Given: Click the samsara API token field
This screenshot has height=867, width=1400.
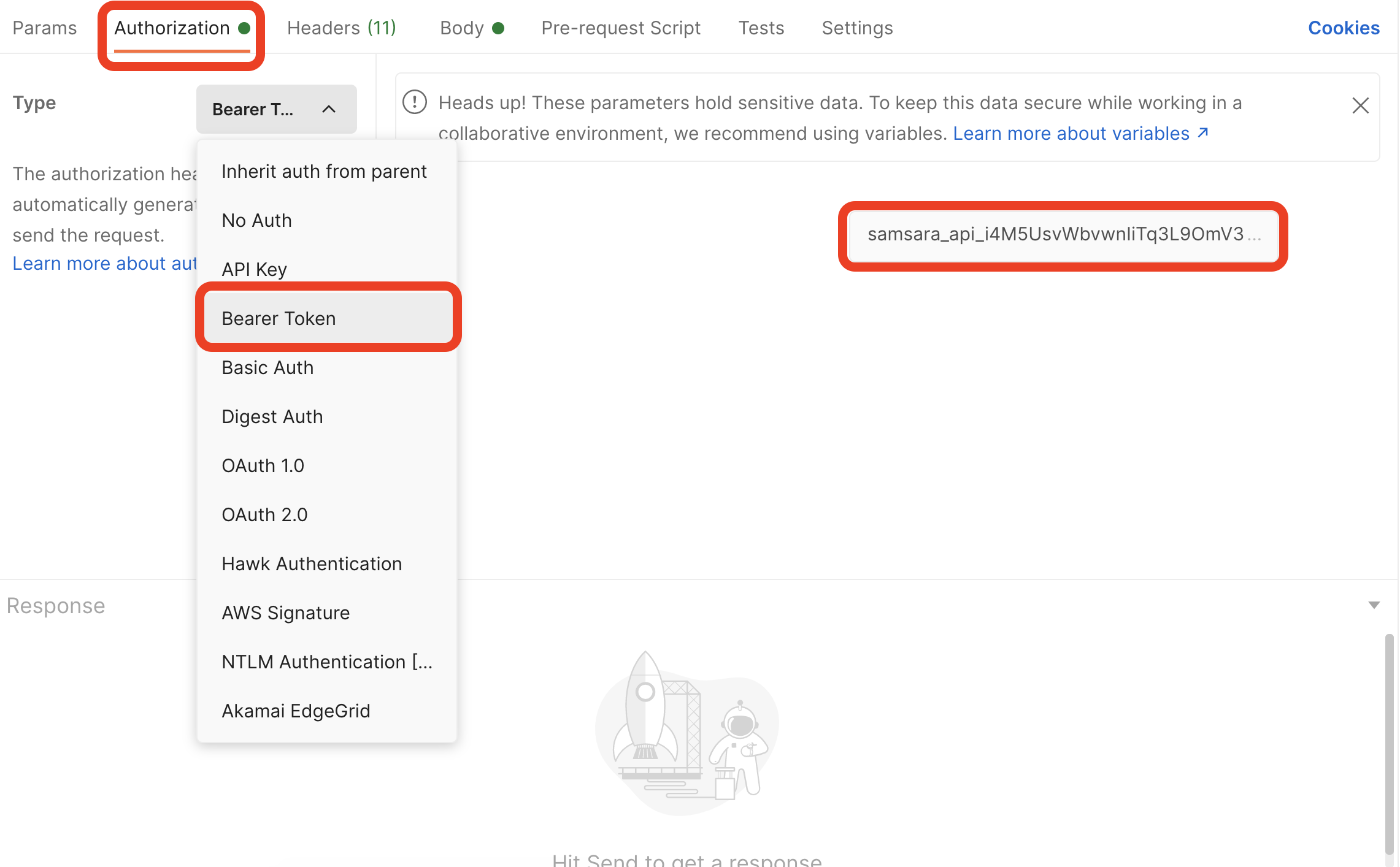Looking at the screenshot, I should (x=1062, y=234).
